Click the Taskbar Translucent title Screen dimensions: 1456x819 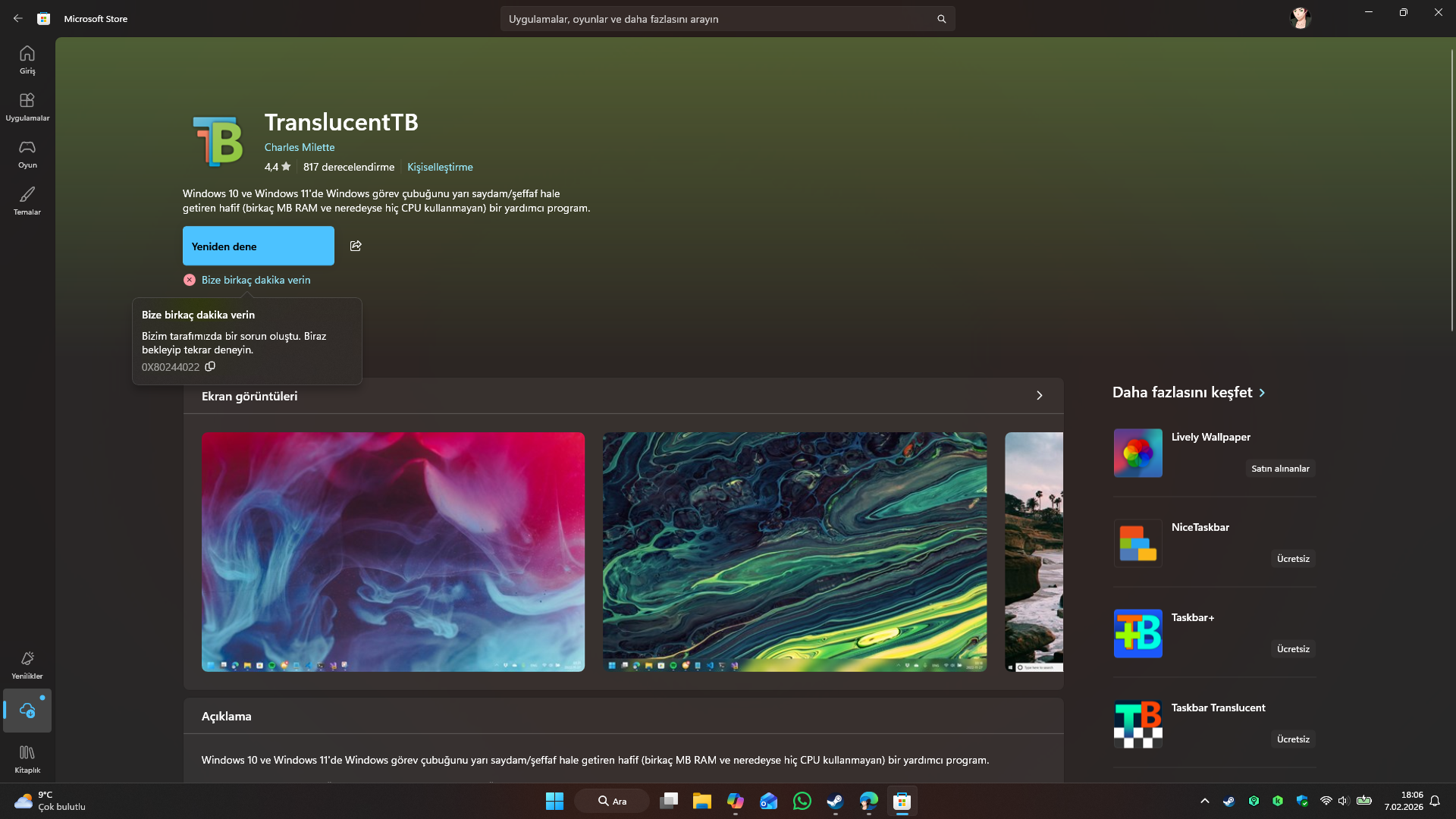(1218, 708)
